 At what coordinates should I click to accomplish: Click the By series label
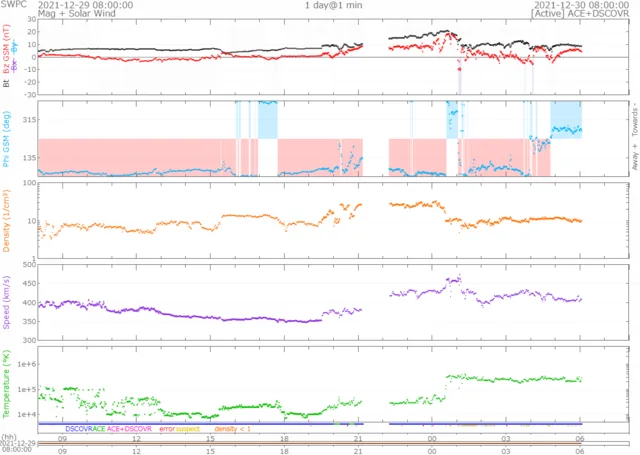(x=15, y=49)
